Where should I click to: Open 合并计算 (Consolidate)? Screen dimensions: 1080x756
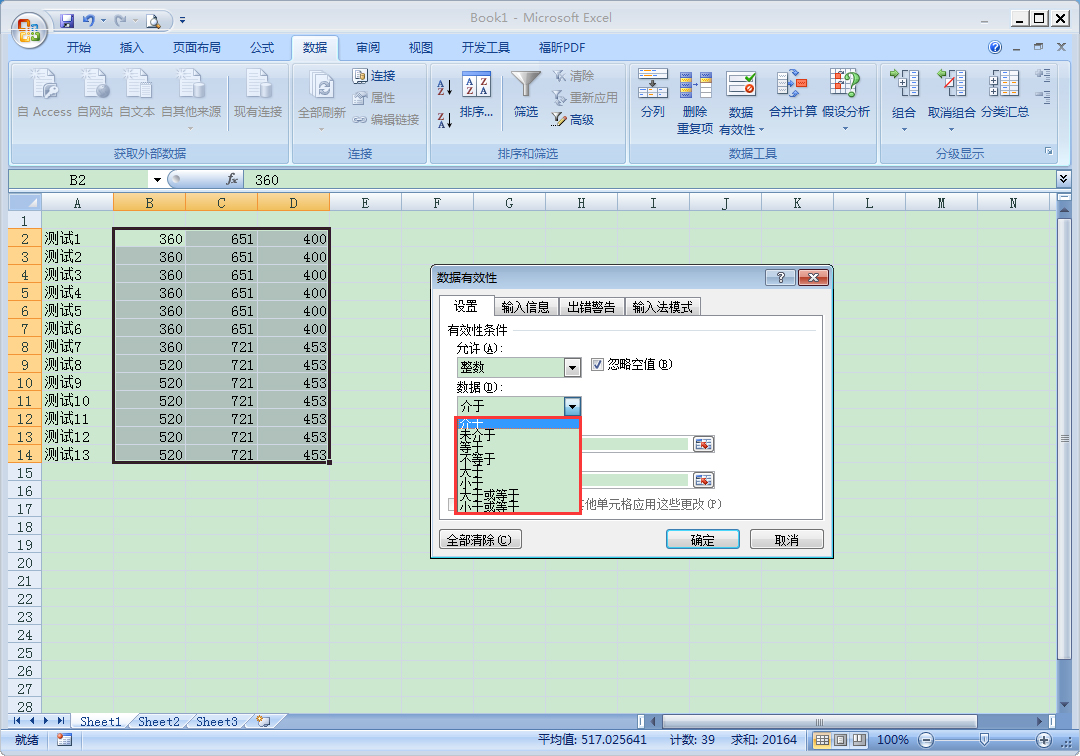(x=793, y=95)
